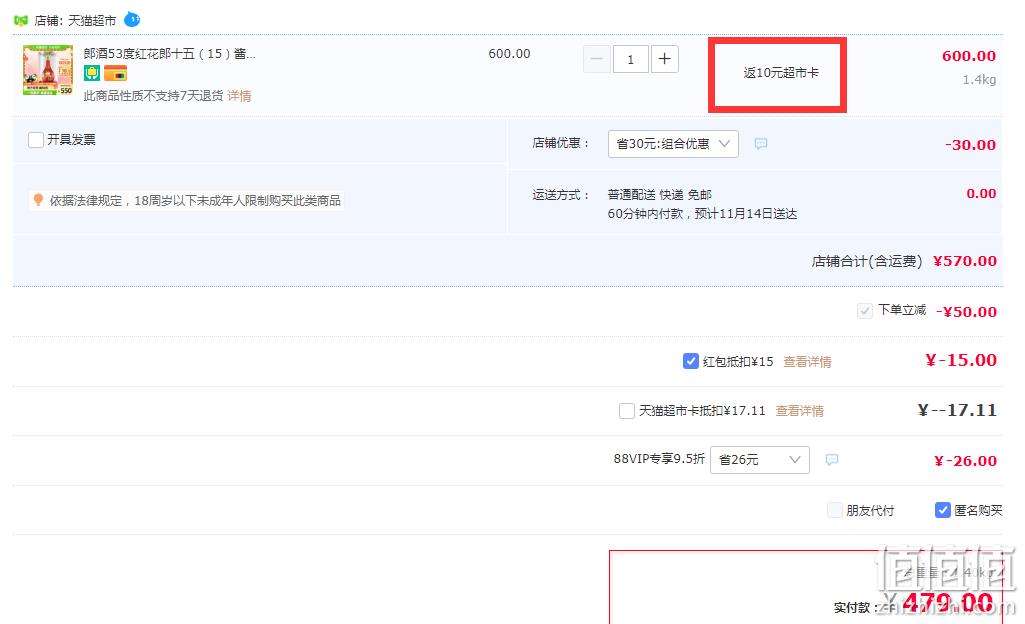
Task: Click the -30.00 store discount amount
Action: [971, 145]
